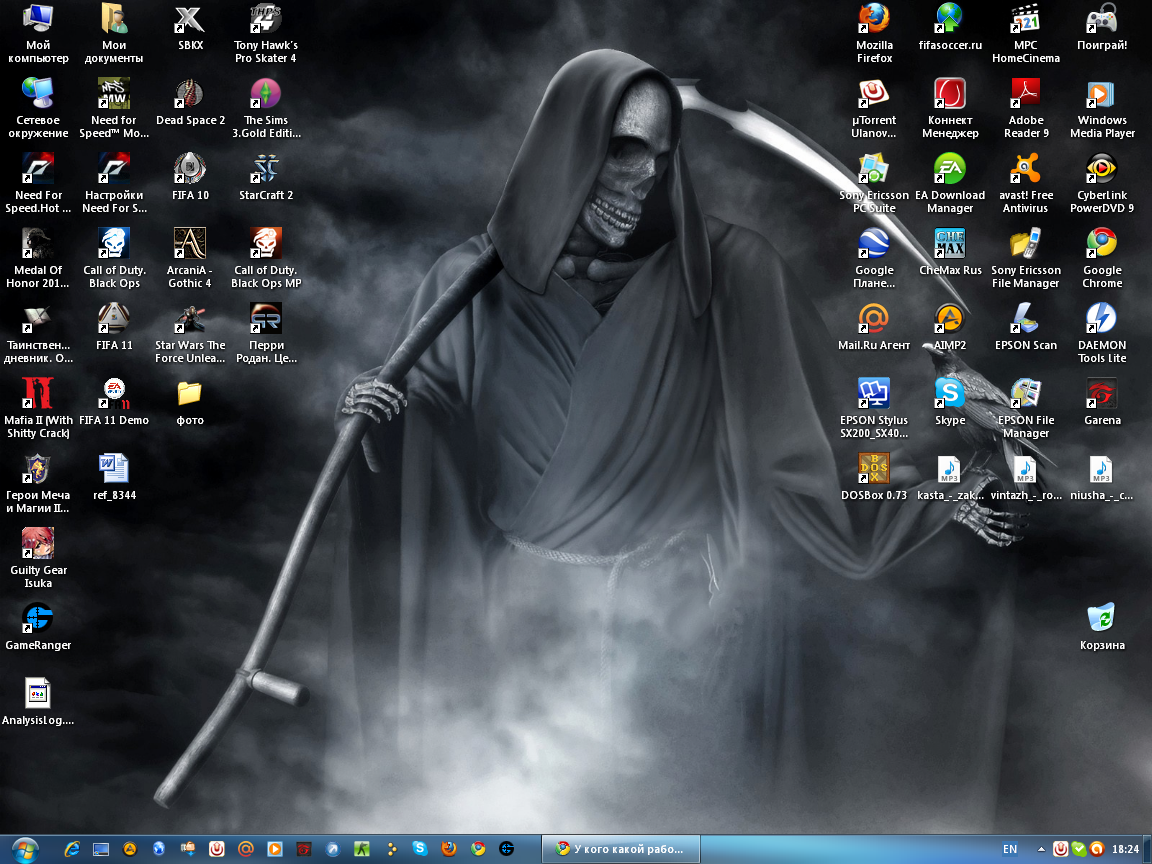The width and height of the screenshot is (1152, 864).
Task: Open Mozilla Firefox desktop shortcut
Action: point(874,19)
